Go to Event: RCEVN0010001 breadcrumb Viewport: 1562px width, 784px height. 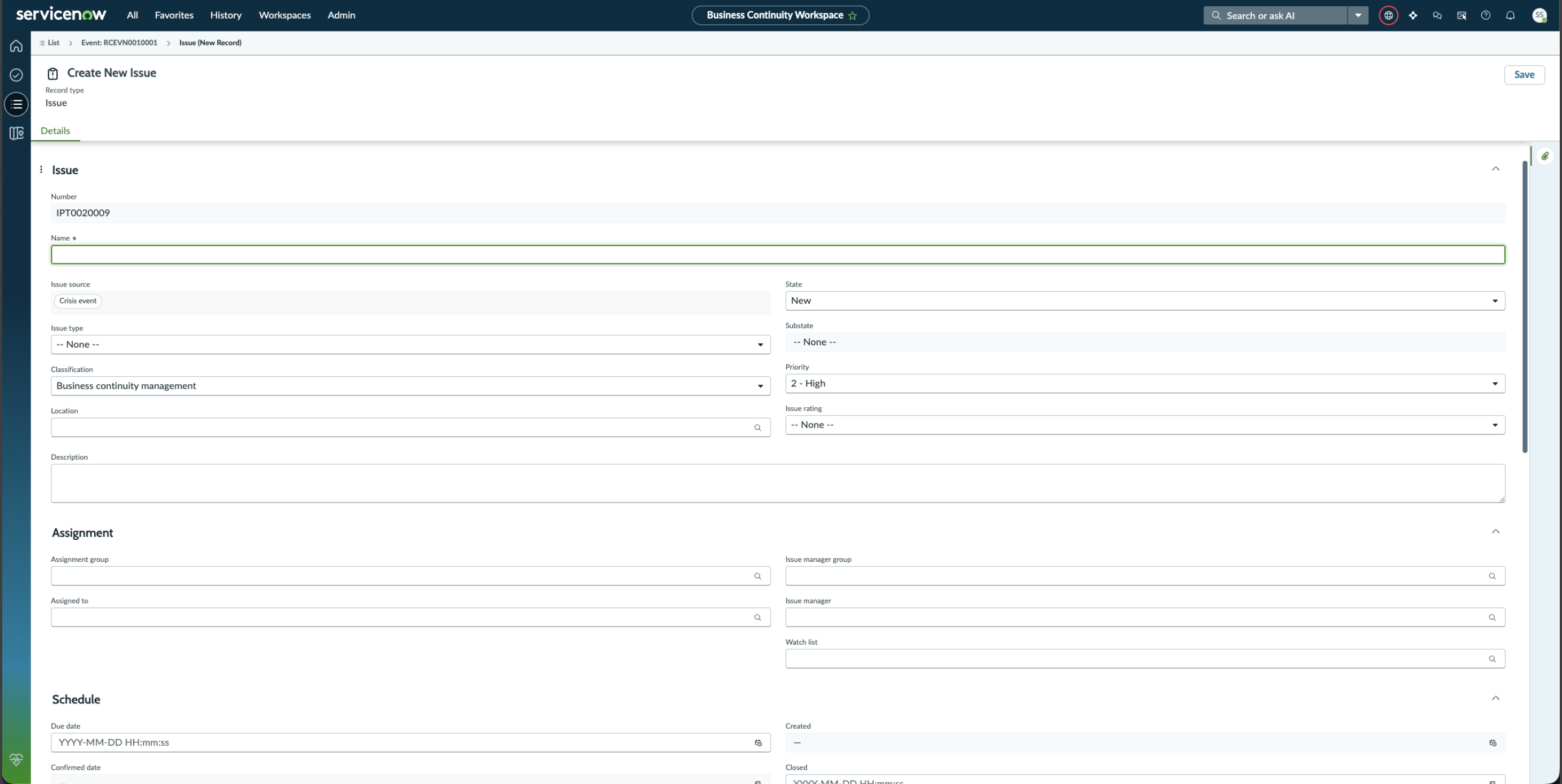[119, 43]
